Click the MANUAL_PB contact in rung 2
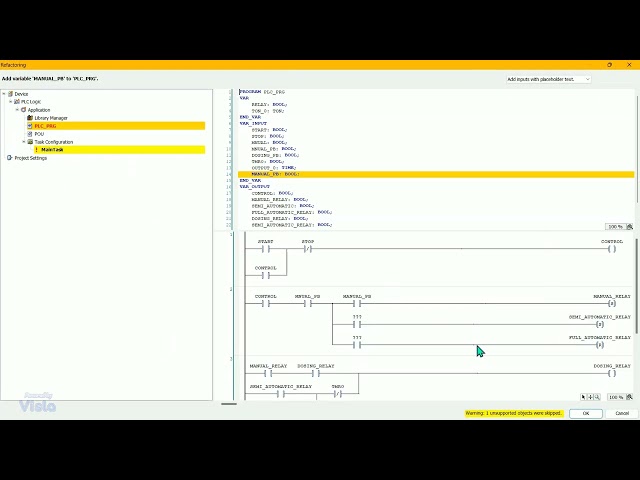Viewport: 640px width, 480px height. click(x=357, y=304)
